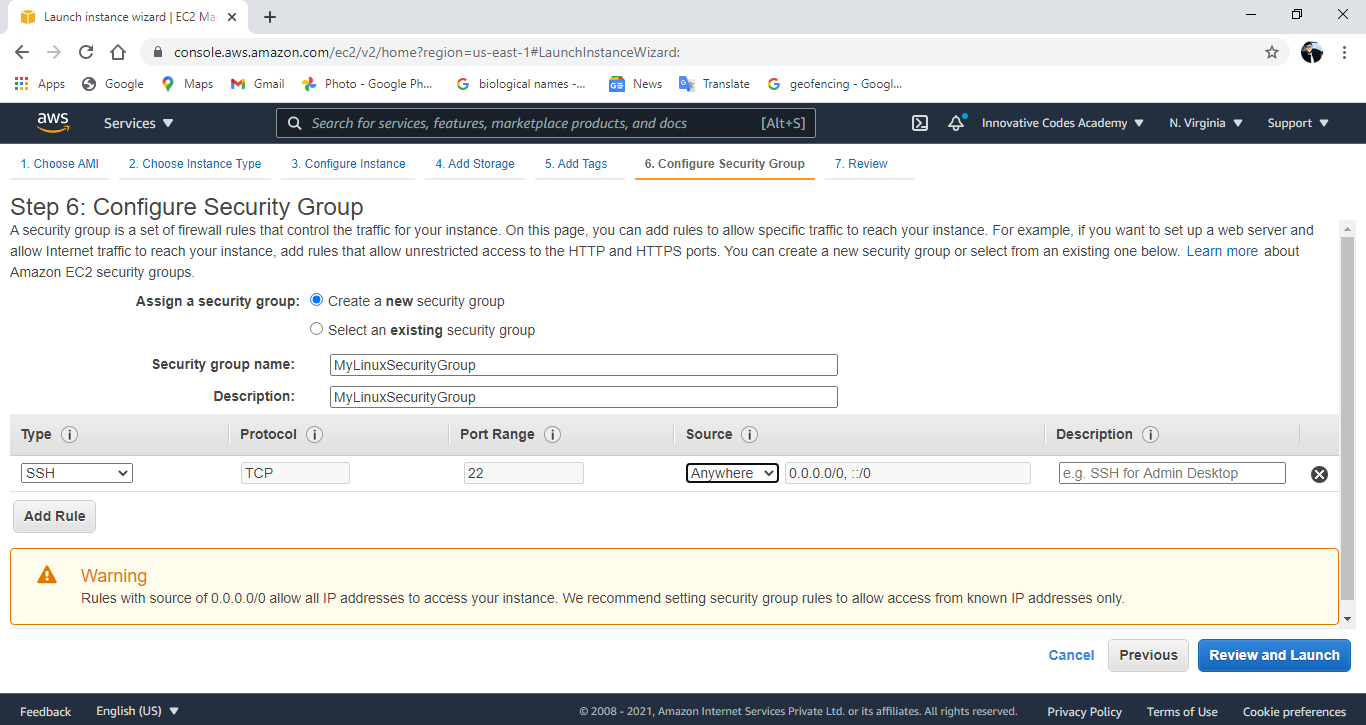The image size is (1366, 725).
Task: Open the Services menu
Action: [x=138, y=122]
